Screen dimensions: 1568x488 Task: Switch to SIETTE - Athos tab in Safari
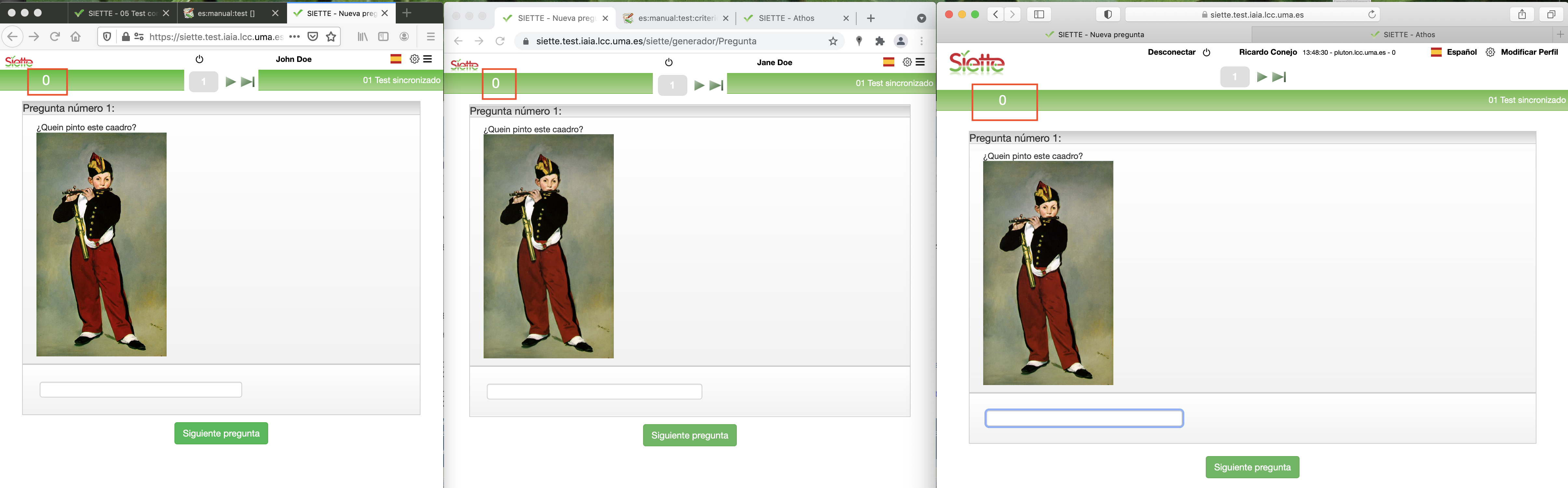[1409, 35]
